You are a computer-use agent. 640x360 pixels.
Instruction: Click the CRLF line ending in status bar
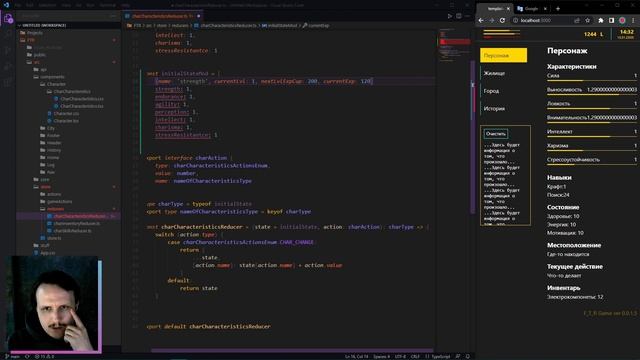(415, 356)
